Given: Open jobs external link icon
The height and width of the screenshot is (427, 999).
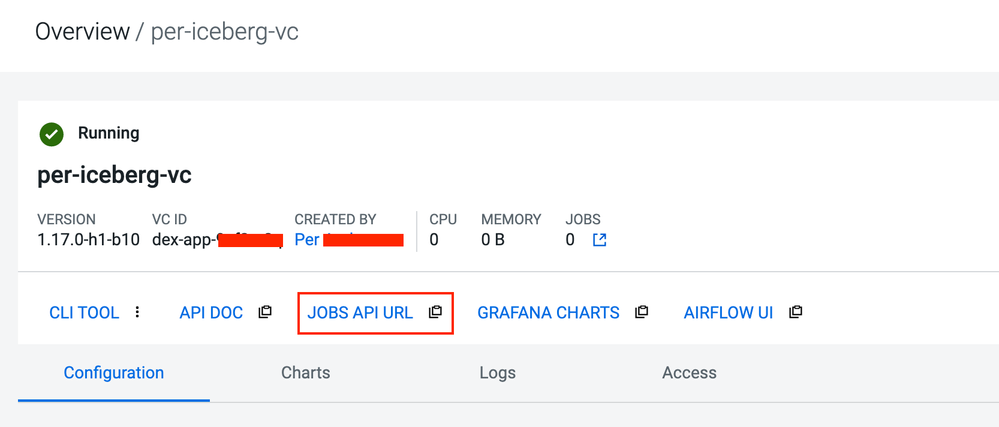Looking at the screenshot, I should 599,240.
